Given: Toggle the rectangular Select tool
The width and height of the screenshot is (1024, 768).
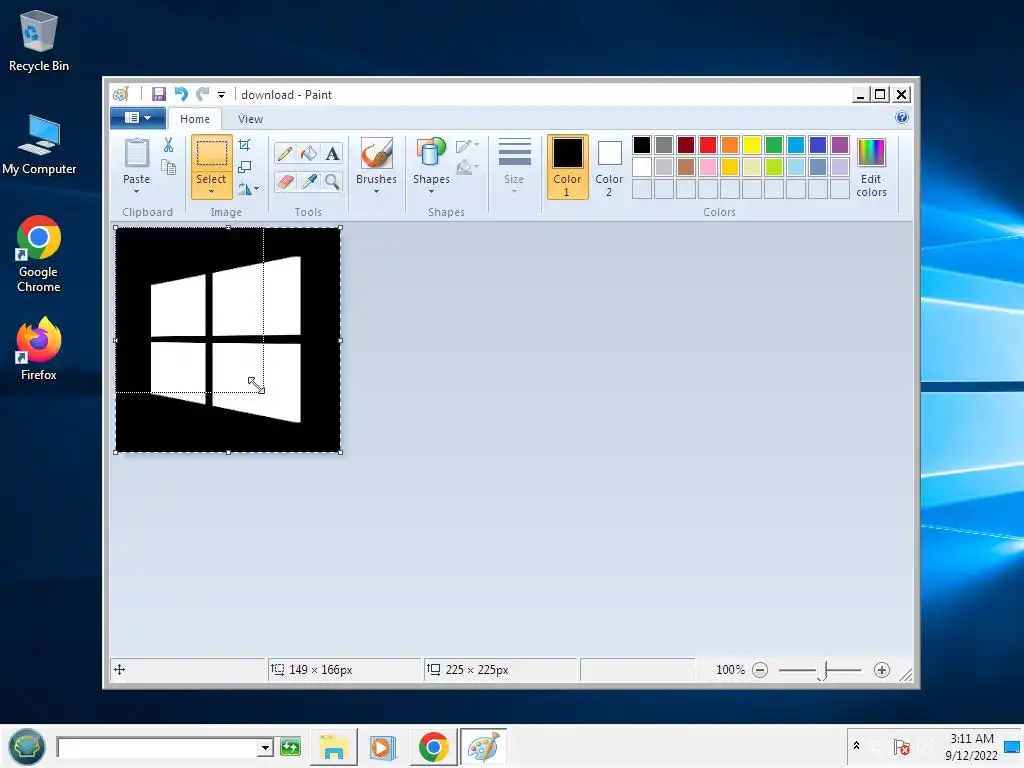Looking at the screenshot, I should click(212, 154).
